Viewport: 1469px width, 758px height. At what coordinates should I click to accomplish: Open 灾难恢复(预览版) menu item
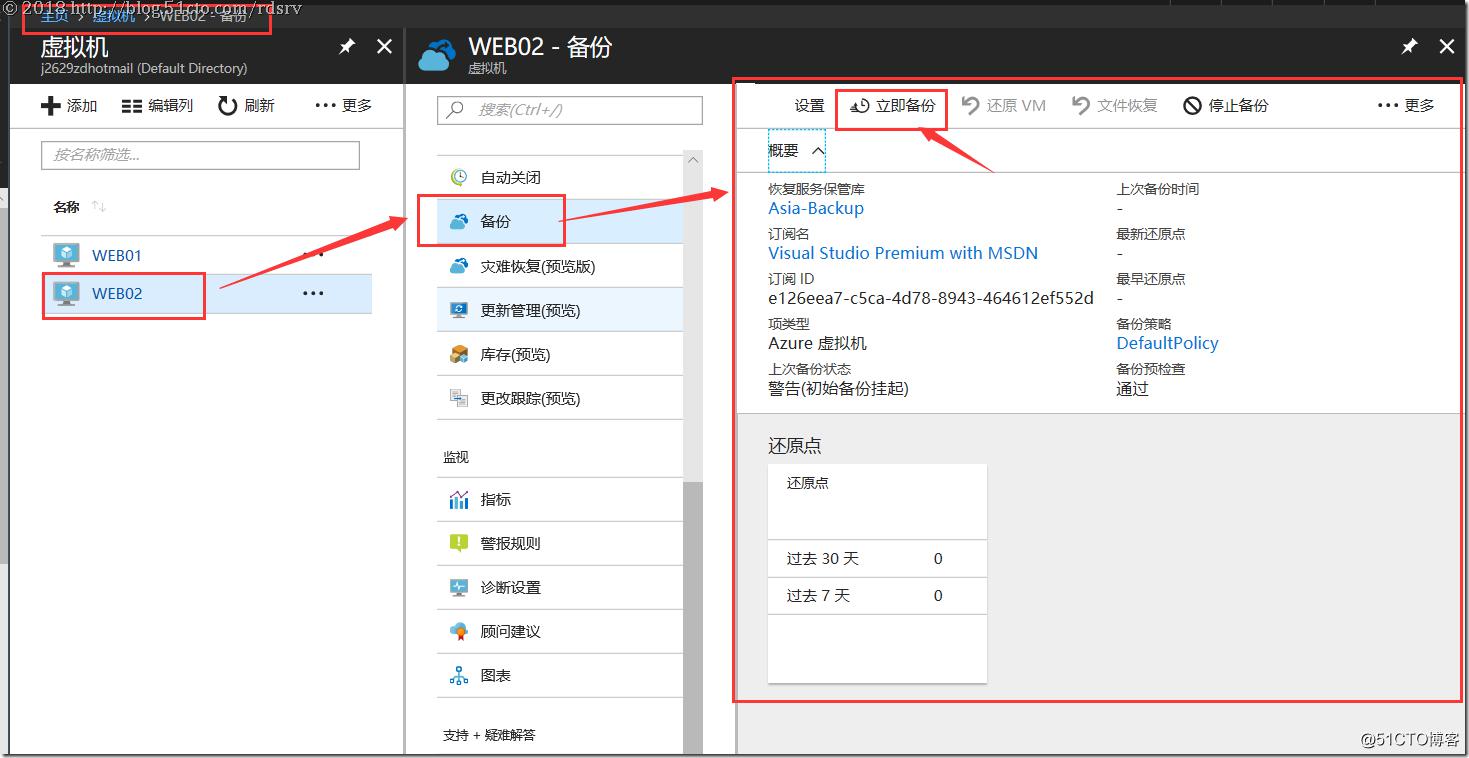[x=560, y=266]
